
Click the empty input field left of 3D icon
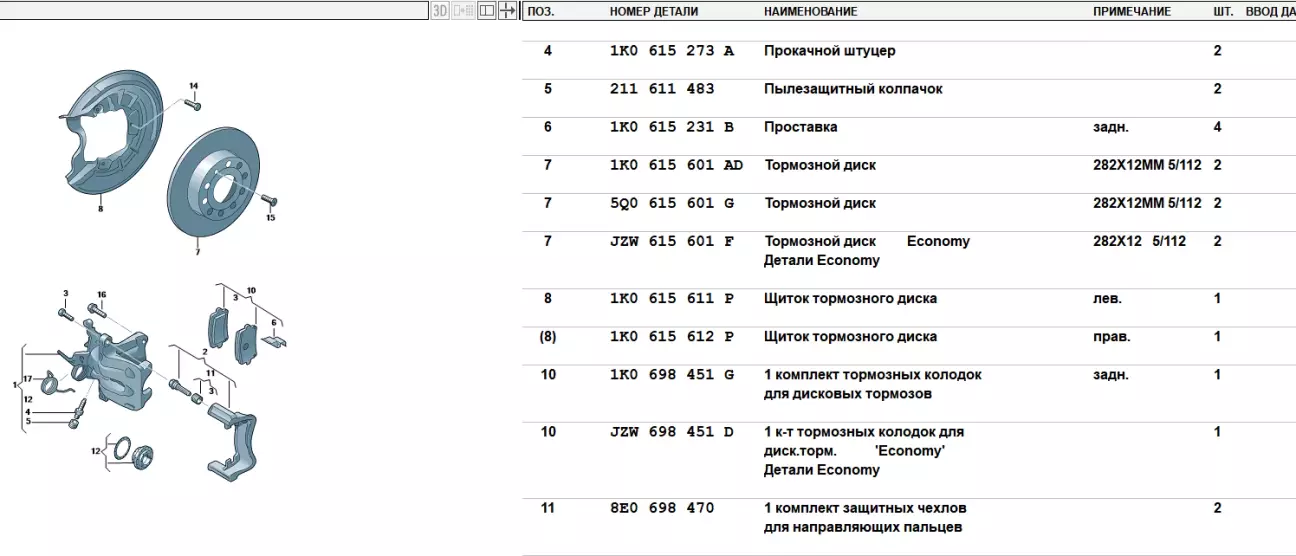214,11
